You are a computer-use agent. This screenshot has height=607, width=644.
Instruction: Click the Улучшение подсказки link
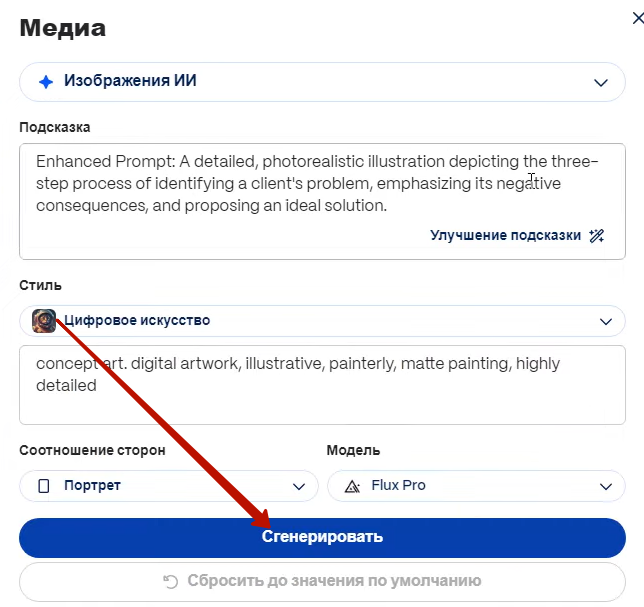click(505, 235)
